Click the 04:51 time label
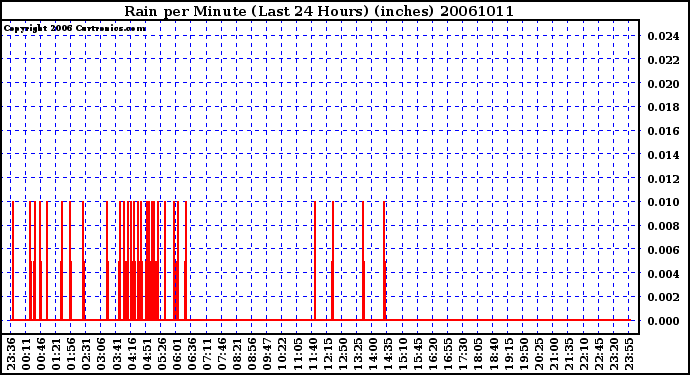The height and width of the screenshot is (375, 690). click(x=147, y=354)
